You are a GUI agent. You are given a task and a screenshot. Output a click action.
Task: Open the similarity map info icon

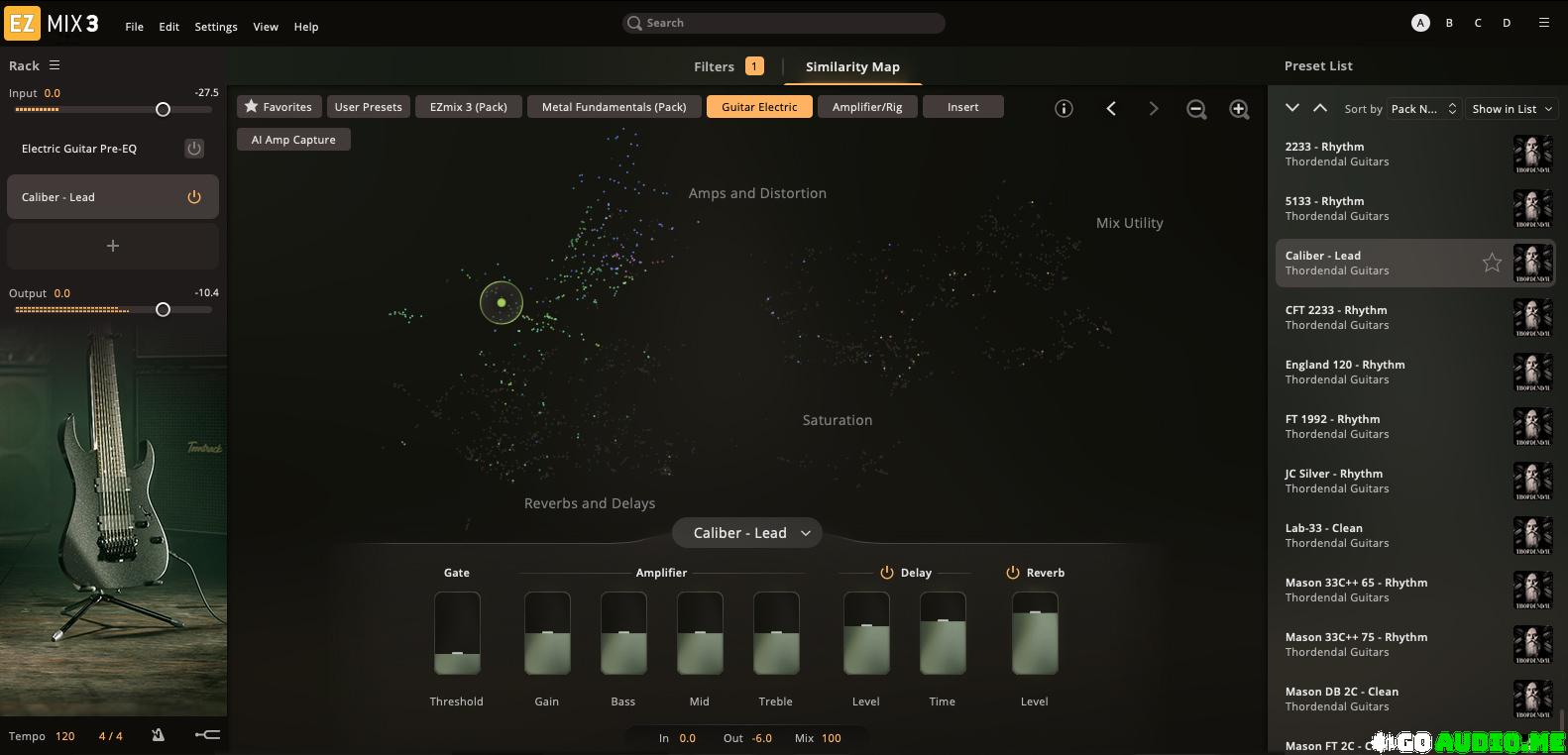1064,109
